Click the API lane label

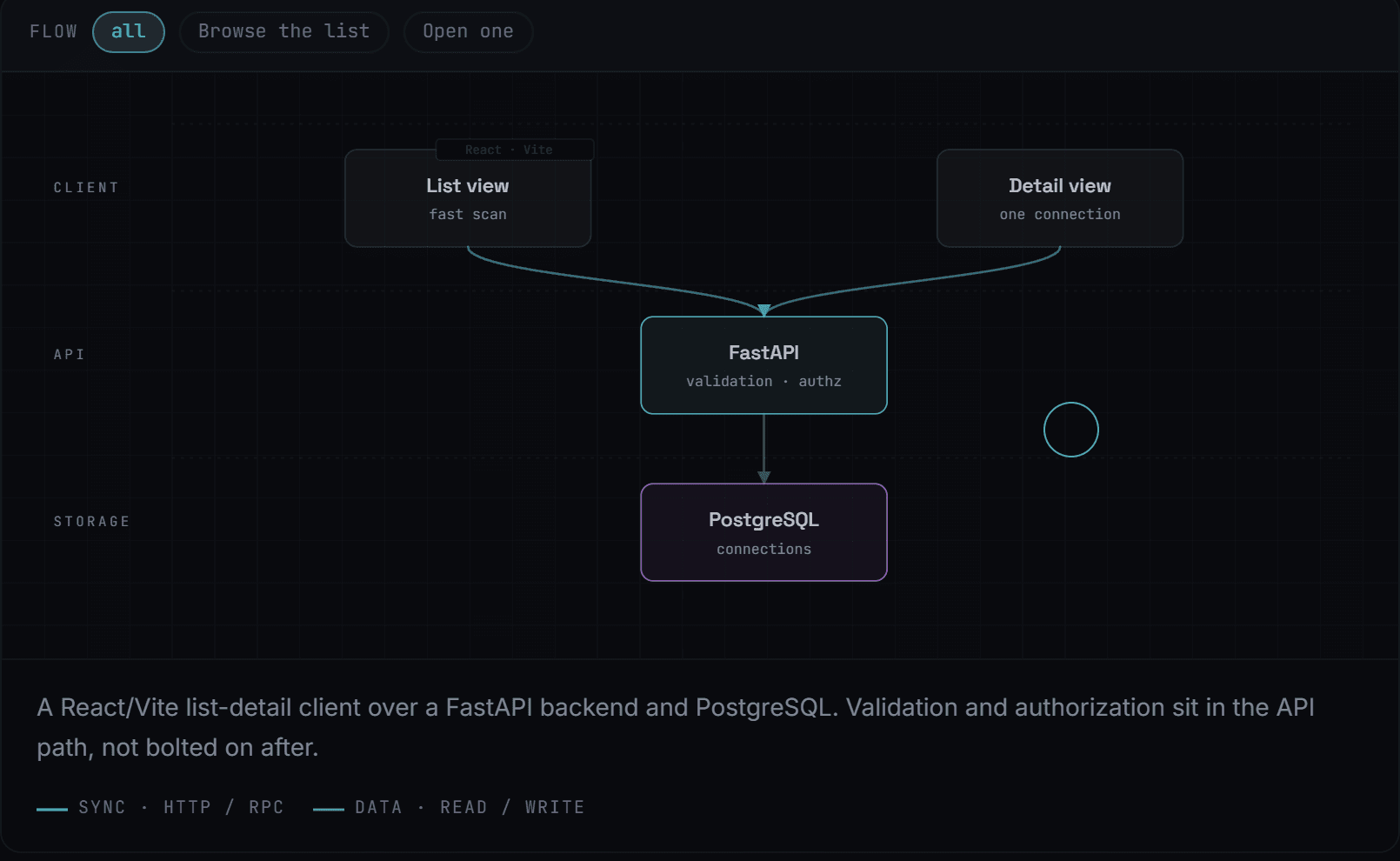70,355
